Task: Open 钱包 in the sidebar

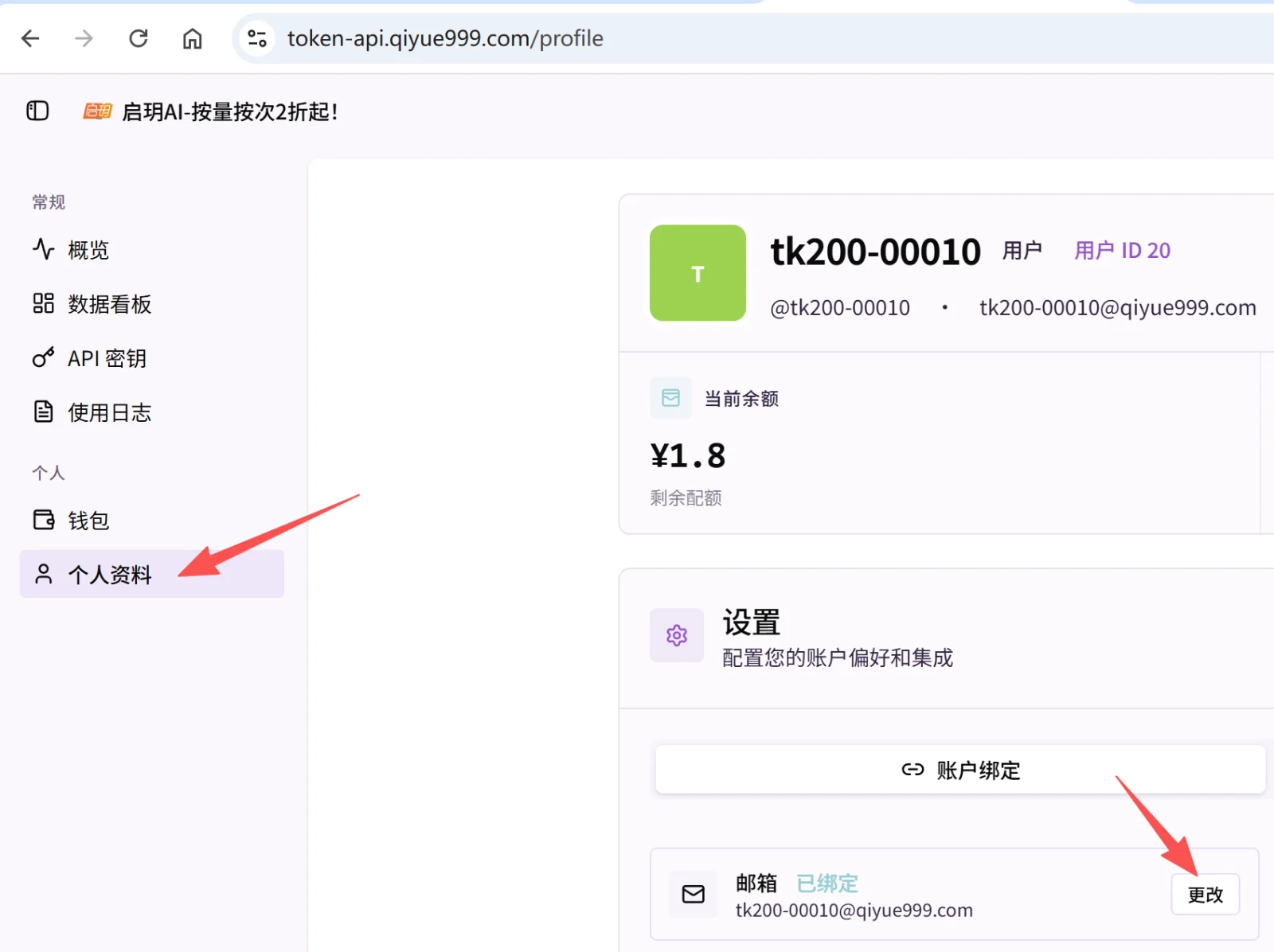Action: (151, 521)
